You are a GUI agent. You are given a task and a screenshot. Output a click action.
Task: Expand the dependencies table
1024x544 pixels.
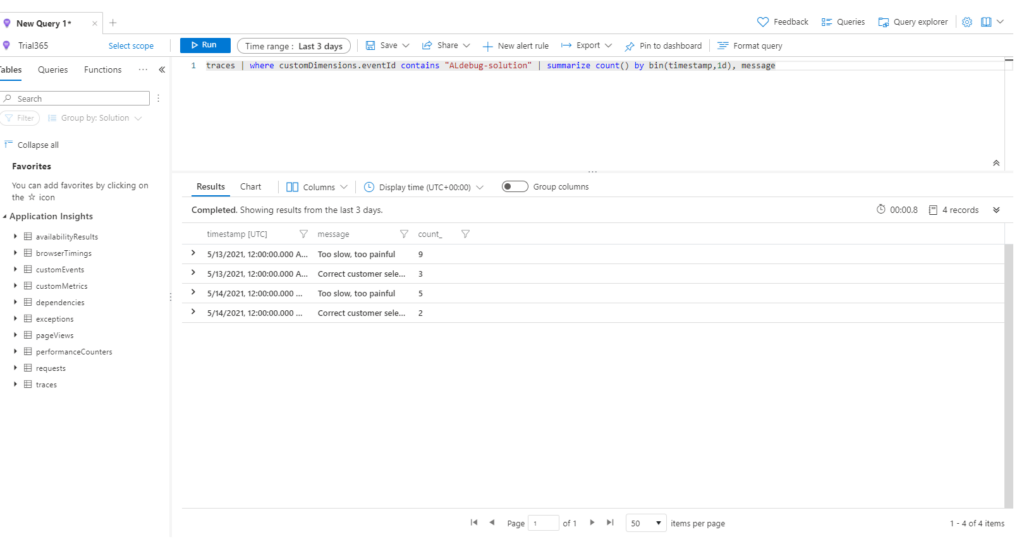(x=16, y=302)
